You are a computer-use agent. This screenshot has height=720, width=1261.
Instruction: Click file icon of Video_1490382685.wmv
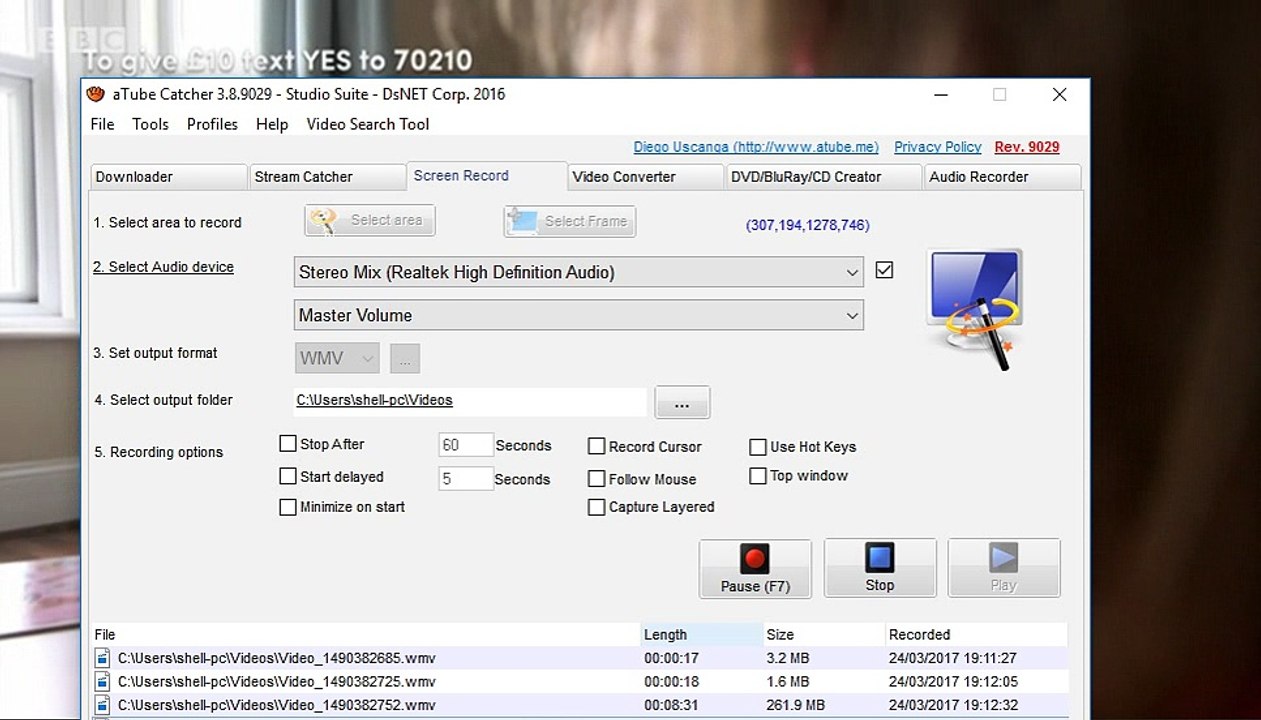pos(102,658)
